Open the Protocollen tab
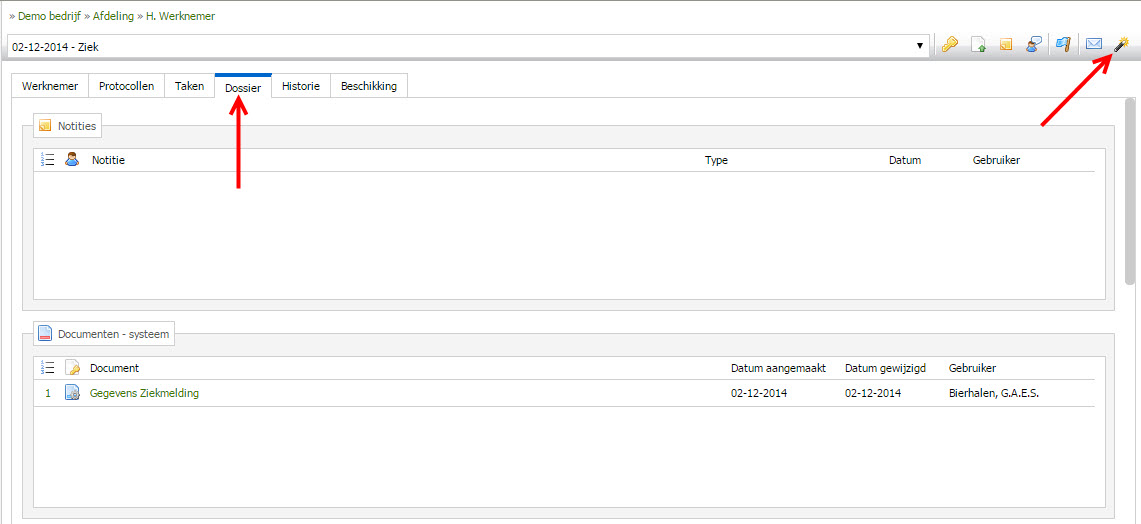The image size is (1141, 524). click(x=126, y=86)
